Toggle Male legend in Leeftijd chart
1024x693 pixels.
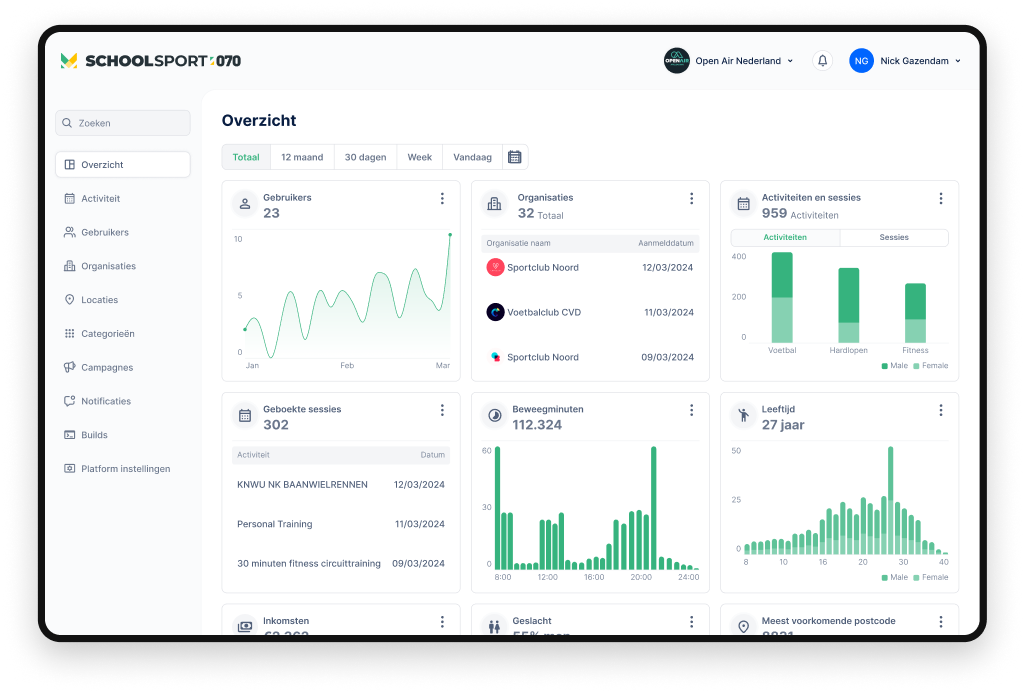click(x=894, y=578)
